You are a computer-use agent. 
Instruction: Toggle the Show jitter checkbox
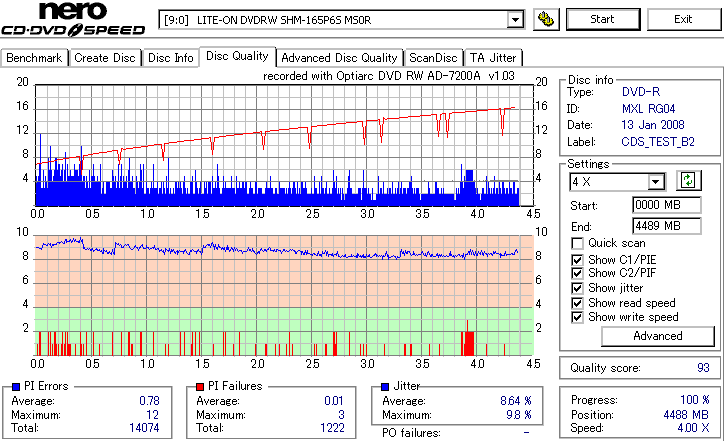[x=577, y=288]
